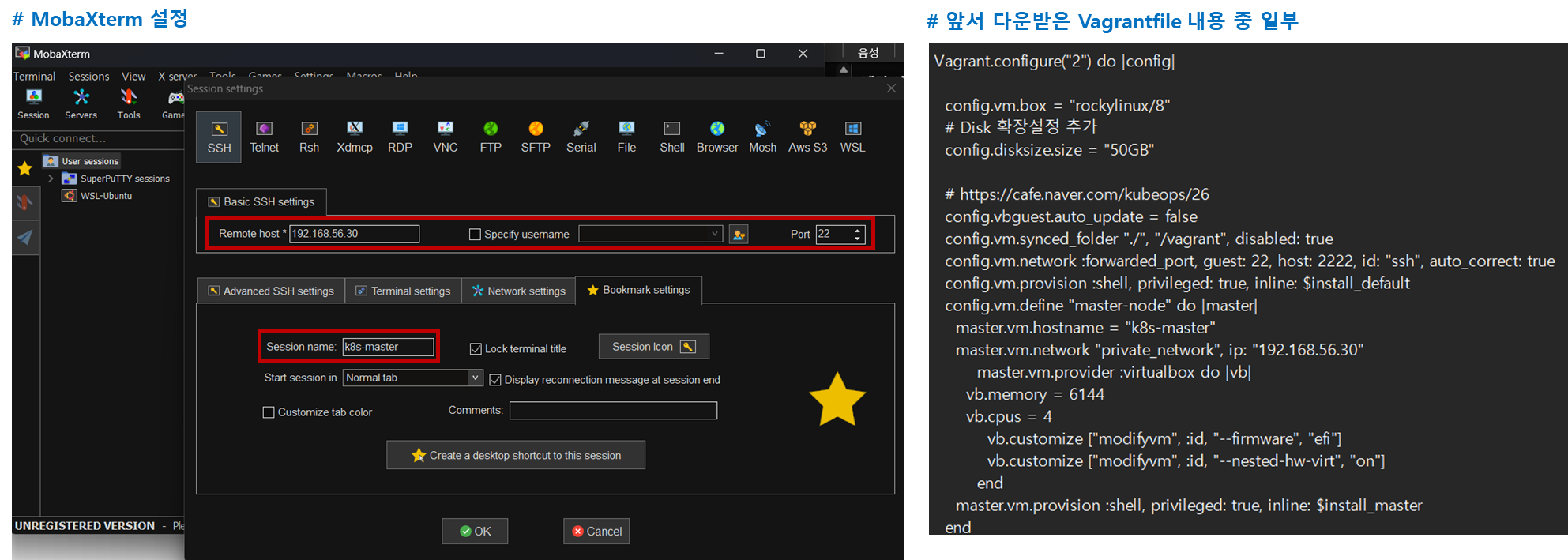Click the Cancel button

(596, 532)
